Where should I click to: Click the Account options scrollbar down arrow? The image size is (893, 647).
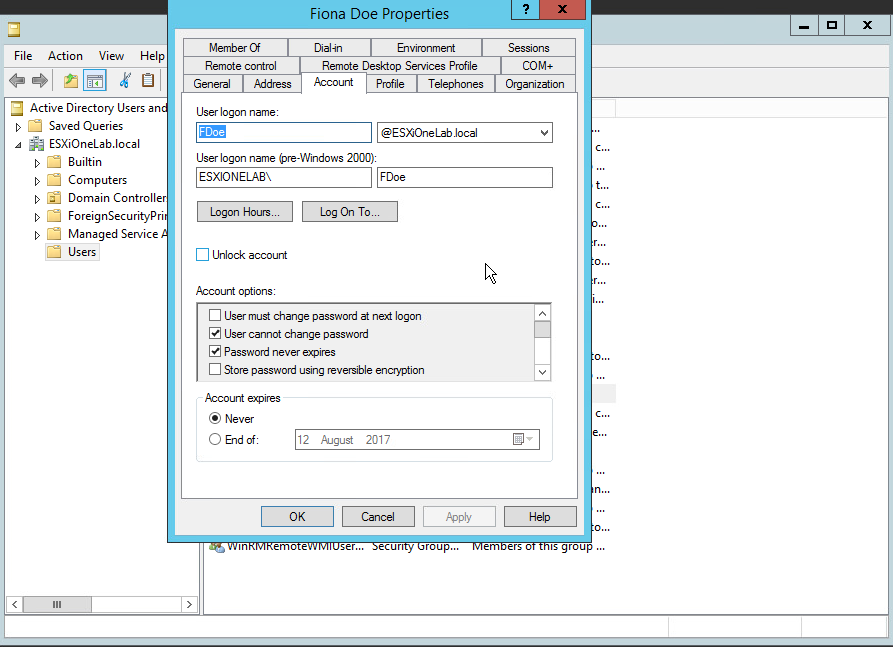[542, 371]
